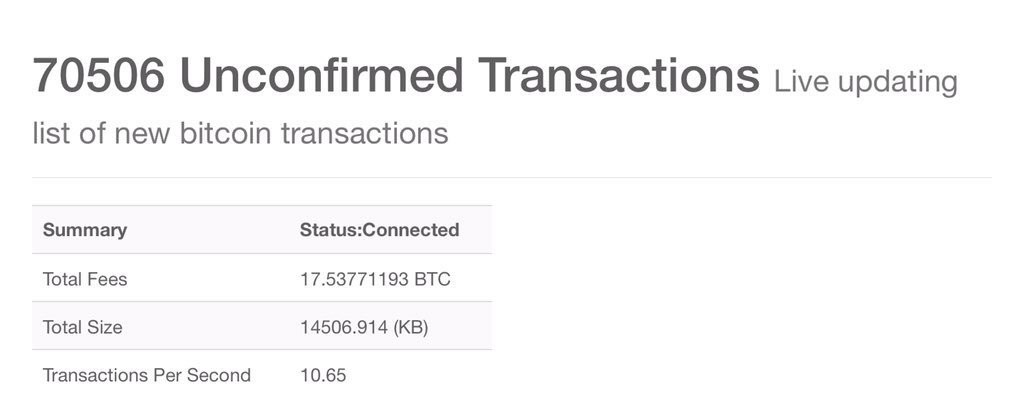1024x412 pixels.
Task: Select the Total Size row label
Action: tap(83, 327)
